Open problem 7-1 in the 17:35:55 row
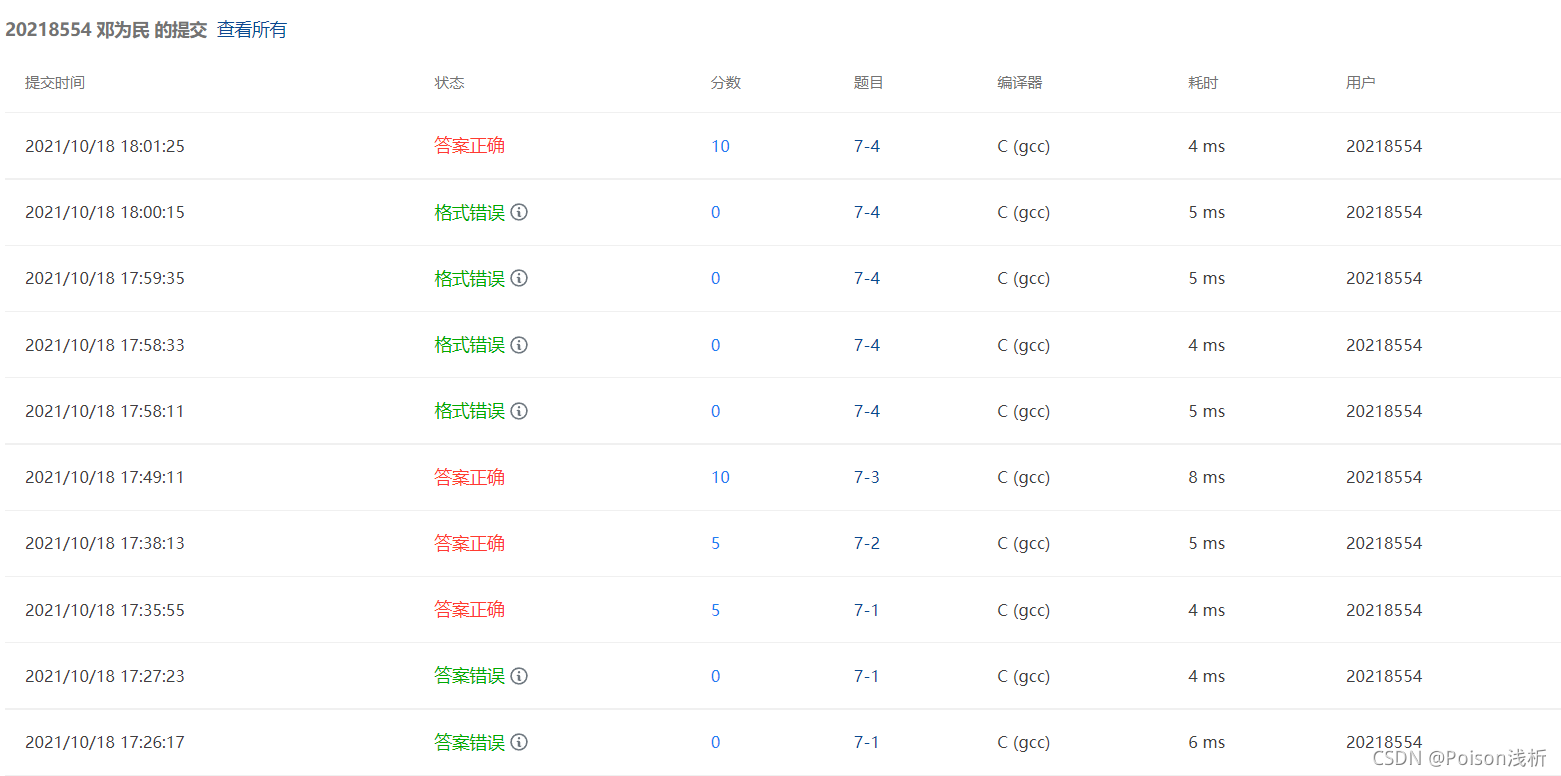Screen dimensions: 1561x776 click(x=867, y=610)
